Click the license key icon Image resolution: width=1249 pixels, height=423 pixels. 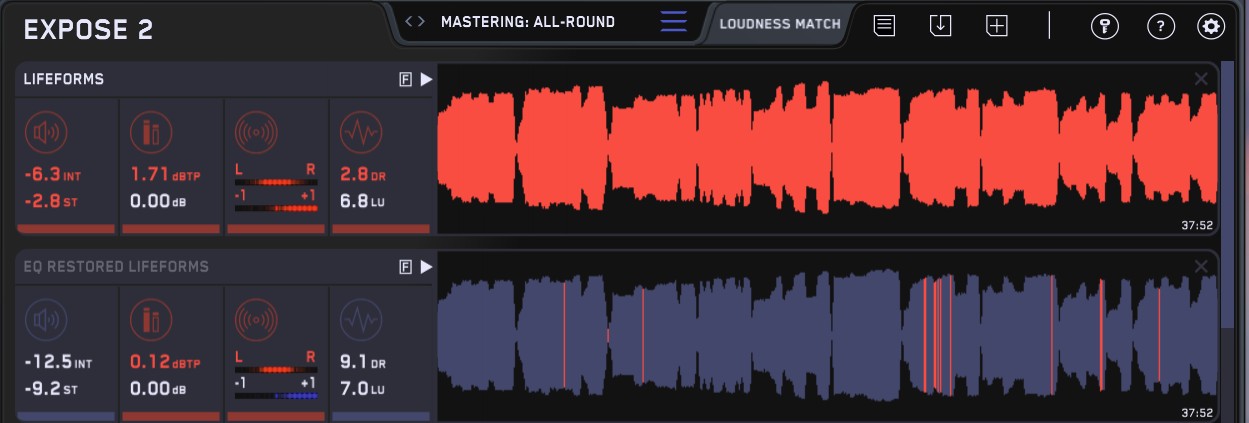(1105, 27)
